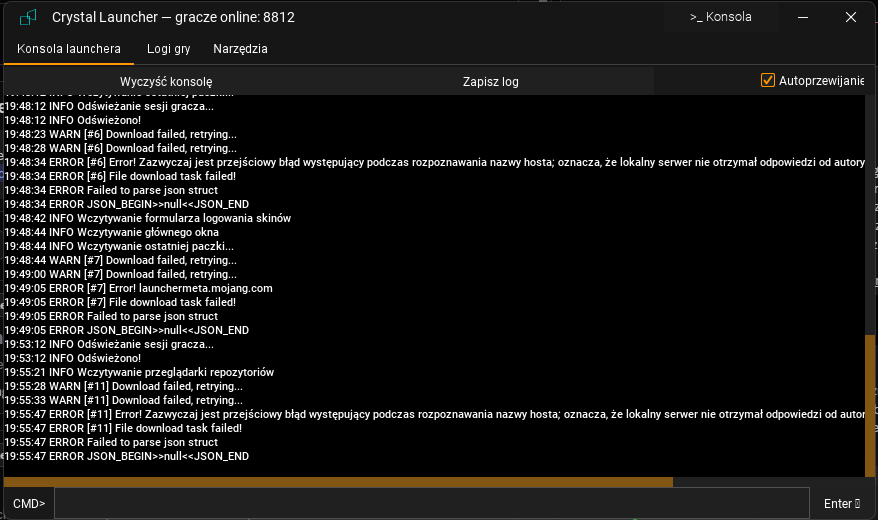Select the Narzędzia tab
Screen dimensions: 878x520
coord(240,49)
